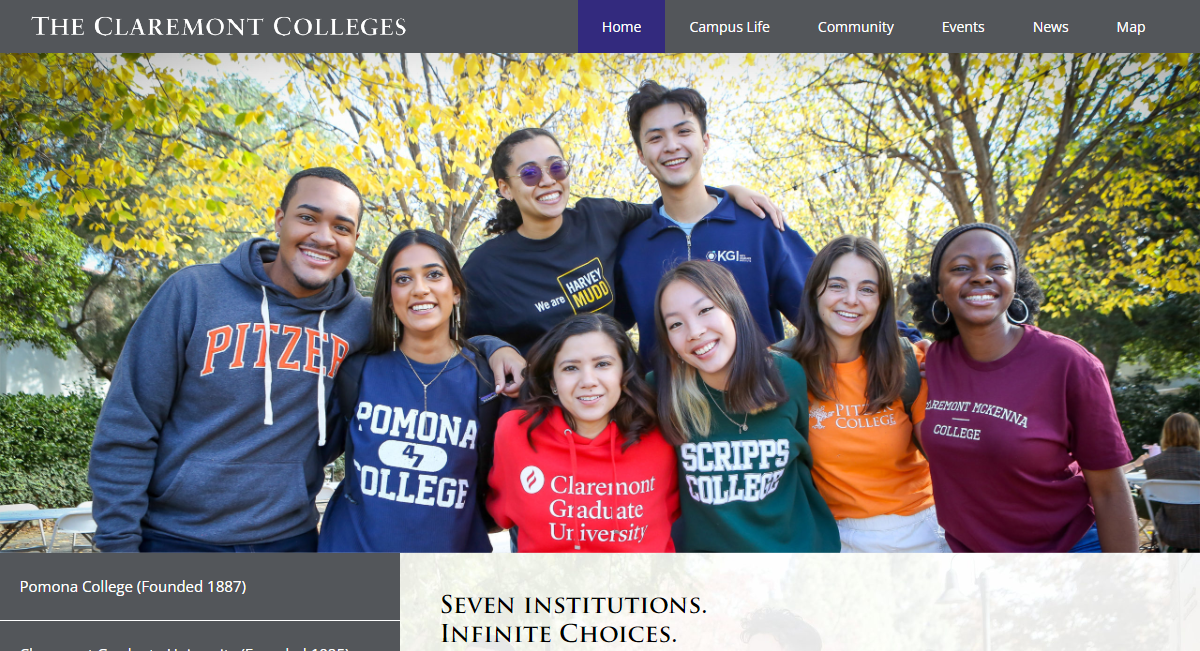Open the Campus Life menu
Image resolution: width=1200 pixels, height=651 pixels.
729,27
